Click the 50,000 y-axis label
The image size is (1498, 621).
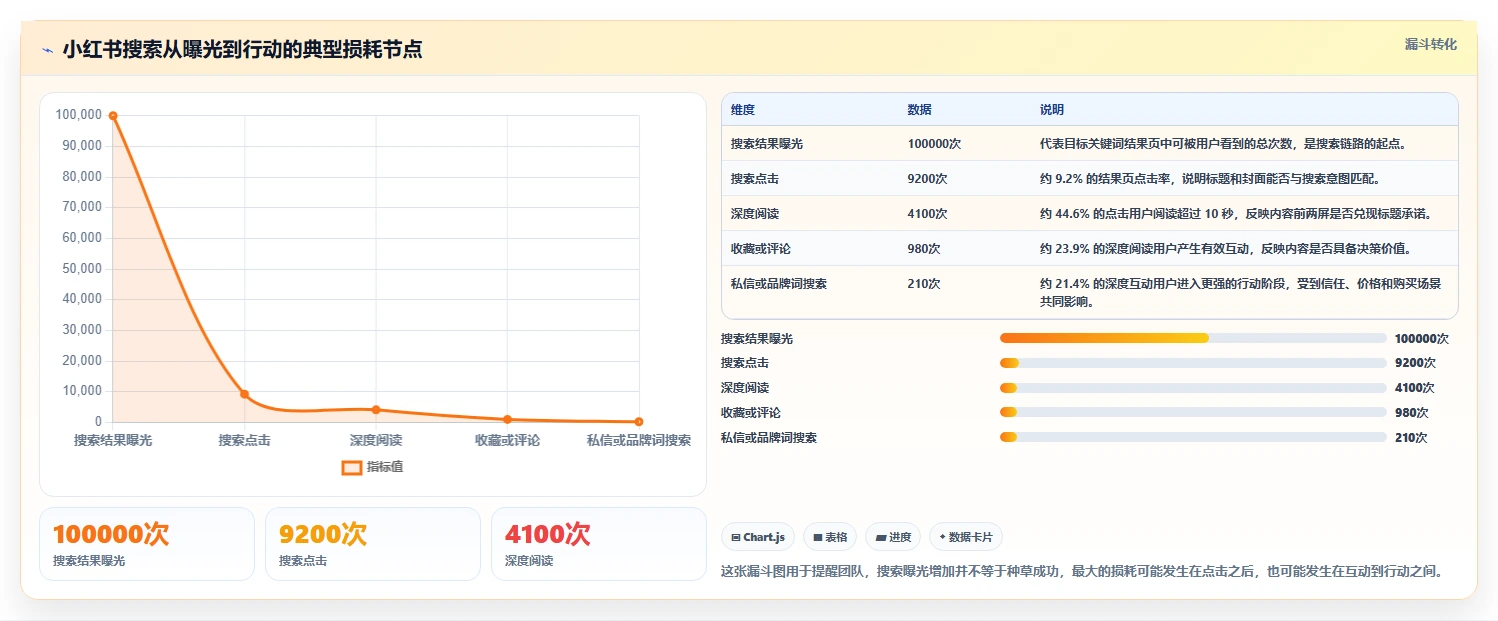pyautogui.click(x=82, y=268)
